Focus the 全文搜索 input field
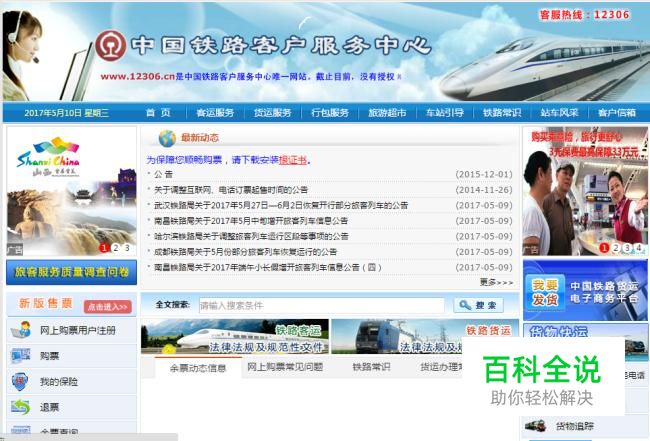This screenshot has height=441, width=650. (322, 305)
